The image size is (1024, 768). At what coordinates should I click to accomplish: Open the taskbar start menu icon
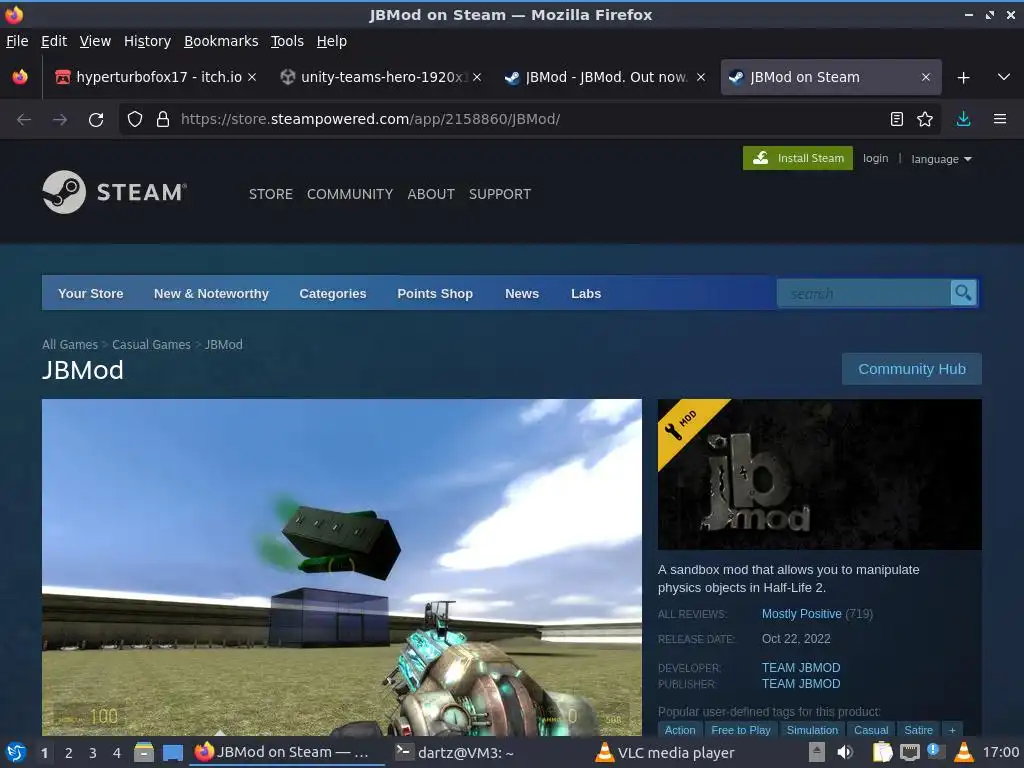coord(16,752)
